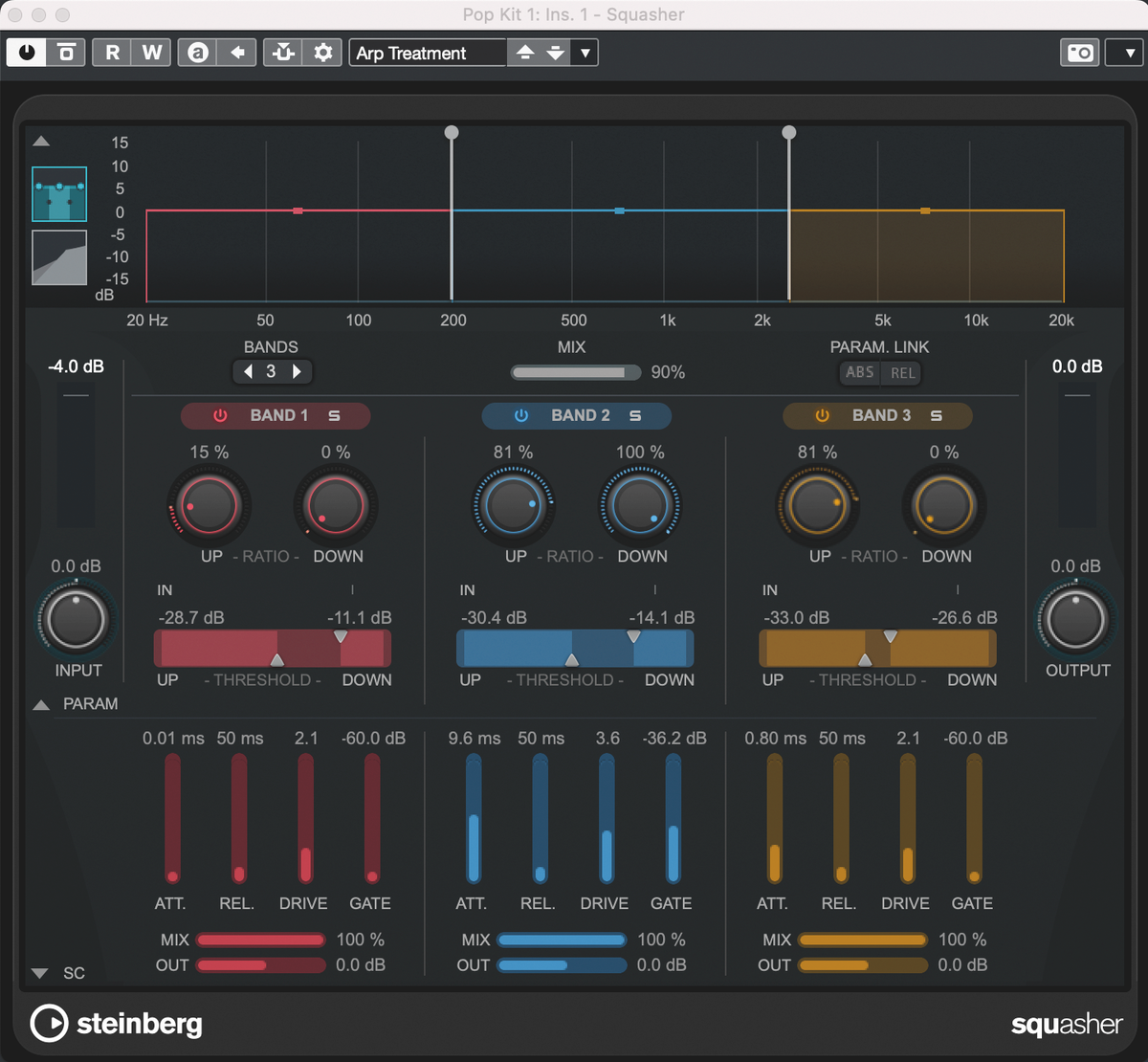Image resolution: width=1148 pixels, height=1062 pixels.
Task: Click Band 2 GATE slider
Action: (x=673, y=819)
